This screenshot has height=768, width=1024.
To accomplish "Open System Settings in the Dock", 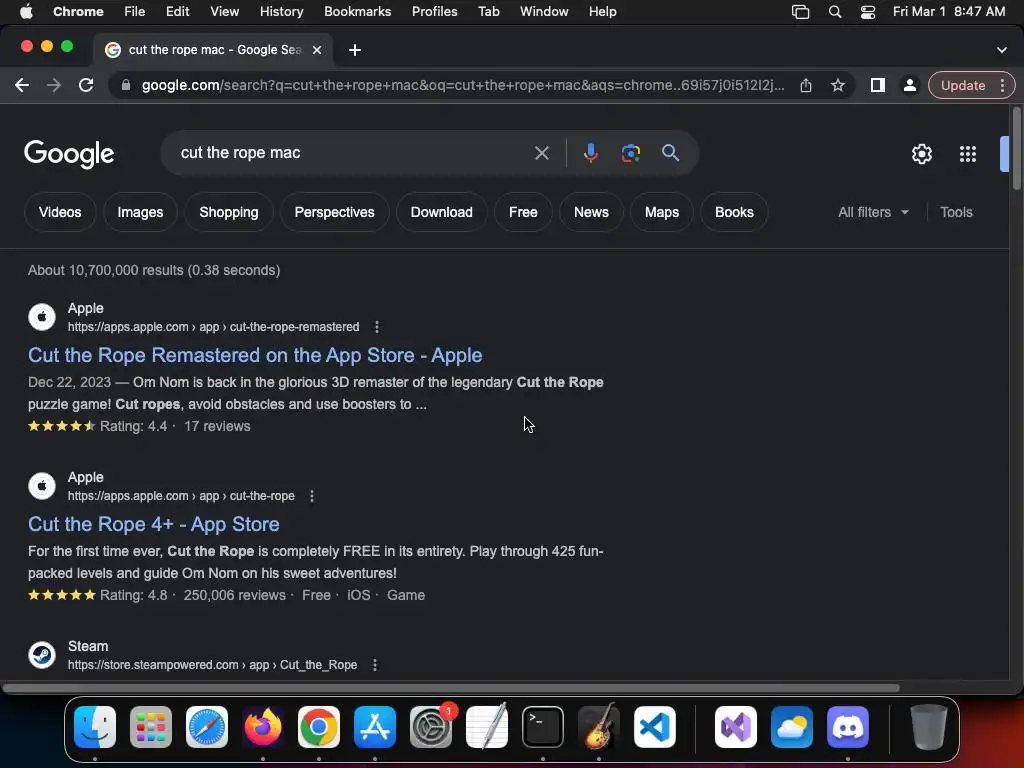I will click(x=431, y=727).
